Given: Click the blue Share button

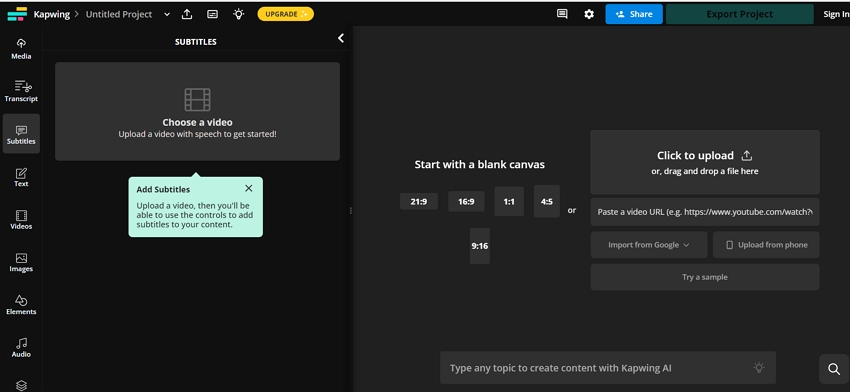Looking at the screenshot, I should 634,14.
